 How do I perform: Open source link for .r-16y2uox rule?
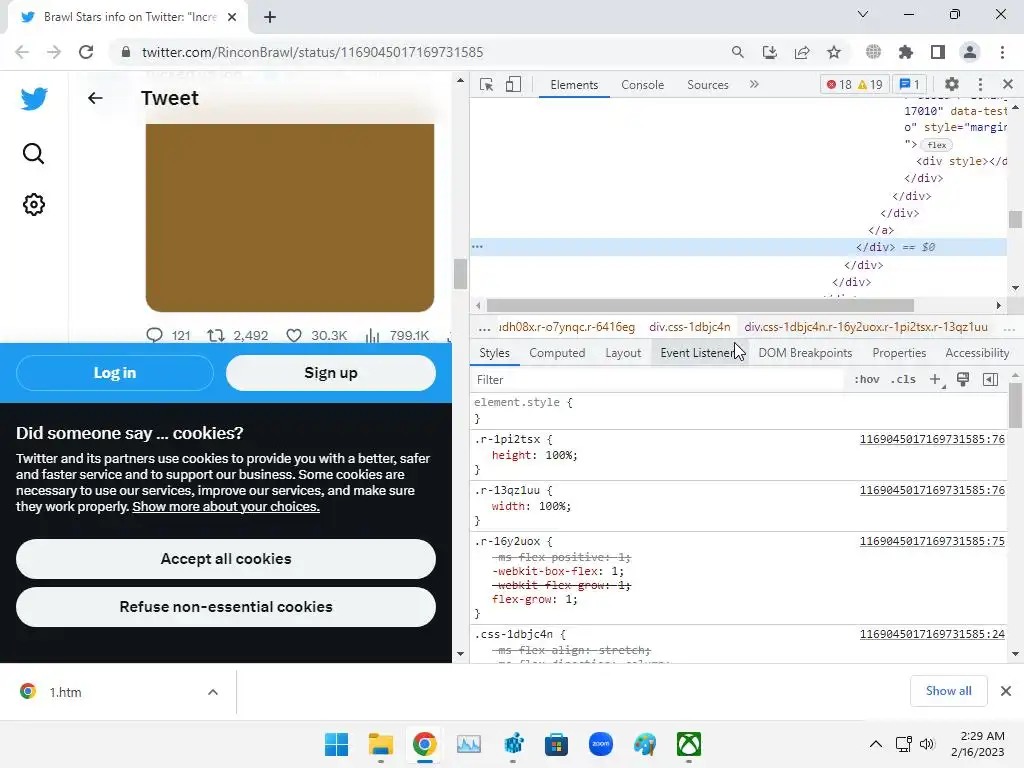tap(932, 541)
